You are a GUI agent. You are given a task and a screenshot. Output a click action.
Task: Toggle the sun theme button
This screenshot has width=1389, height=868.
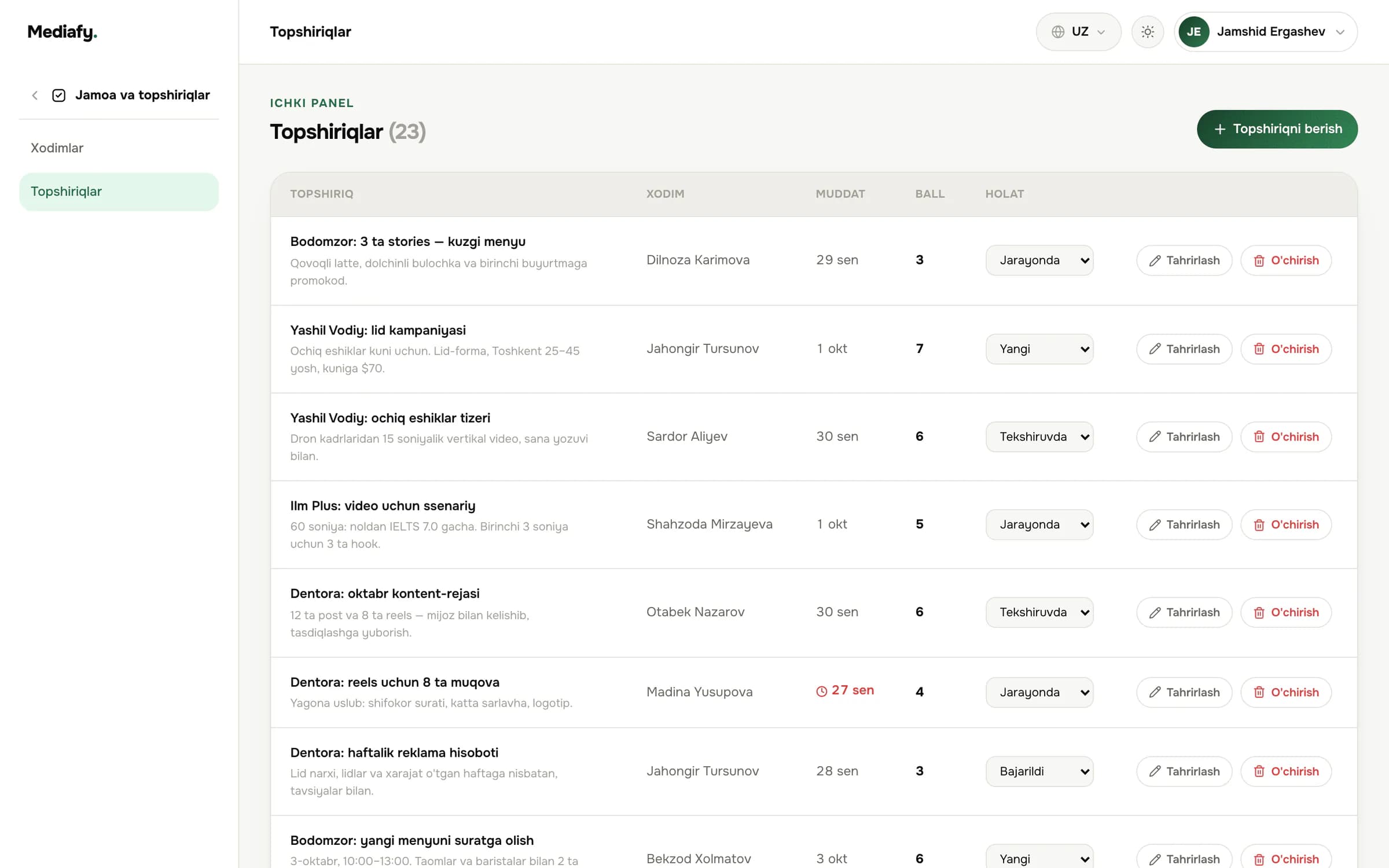(x=1148, y=32)
